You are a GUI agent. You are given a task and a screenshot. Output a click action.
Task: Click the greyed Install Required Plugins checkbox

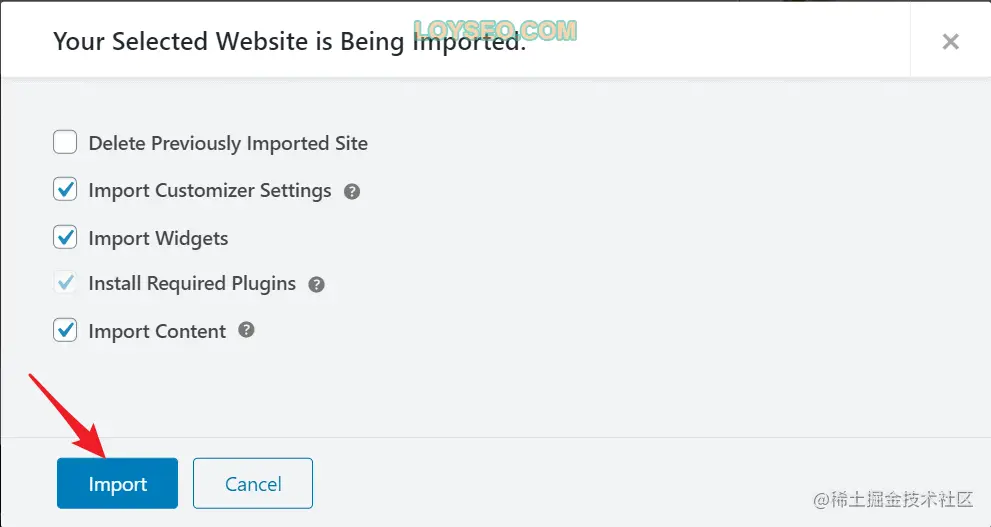coord(65,282)
